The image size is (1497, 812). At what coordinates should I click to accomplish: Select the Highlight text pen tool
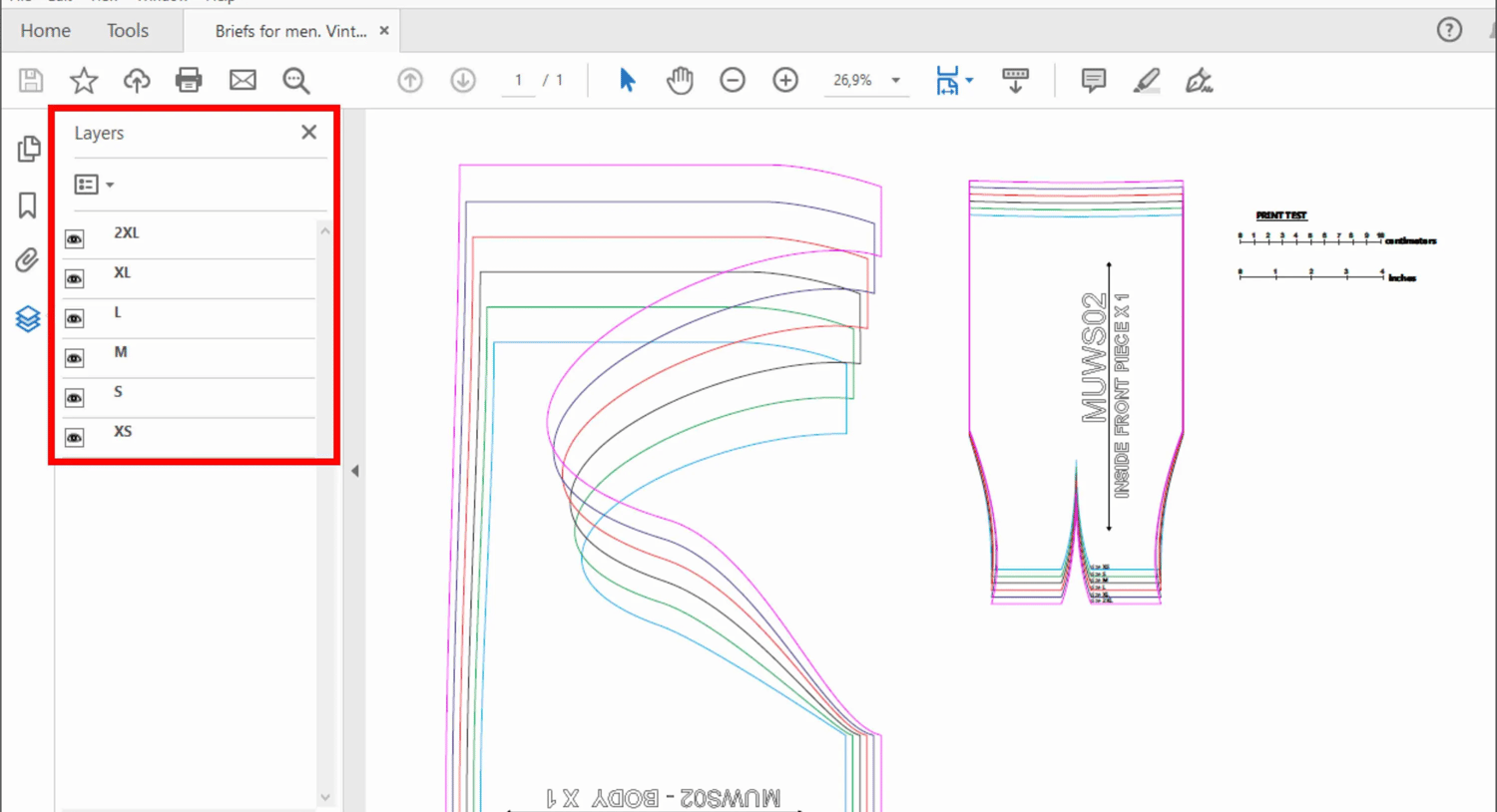click(1146, 80)
